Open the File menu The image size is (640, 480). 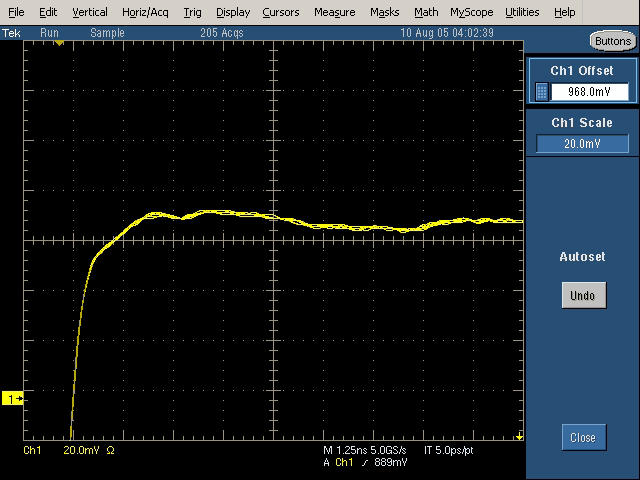click(16, 12)
